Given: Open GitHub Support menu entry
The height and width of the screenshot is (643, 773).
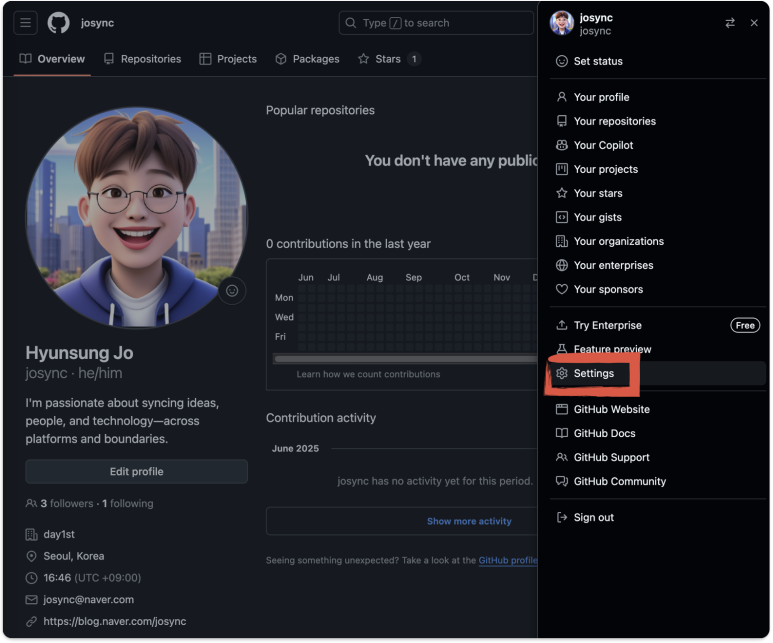Looking at the screenshot, I should pyautogui.click(x=658, y=458).
